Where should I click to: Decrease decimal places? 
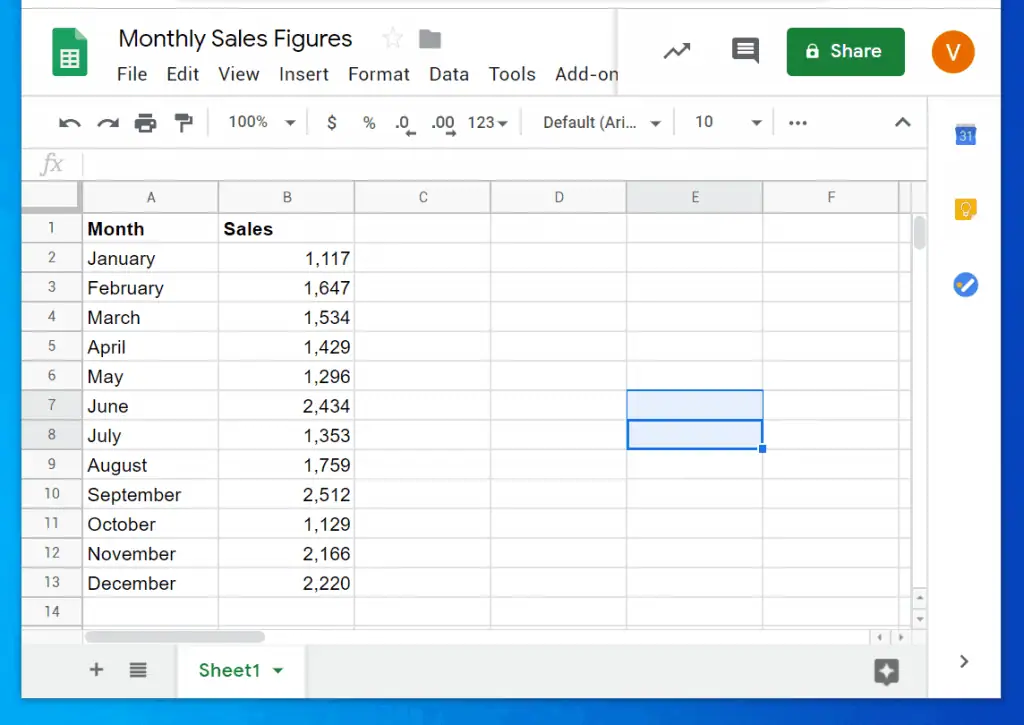(404, 122)
